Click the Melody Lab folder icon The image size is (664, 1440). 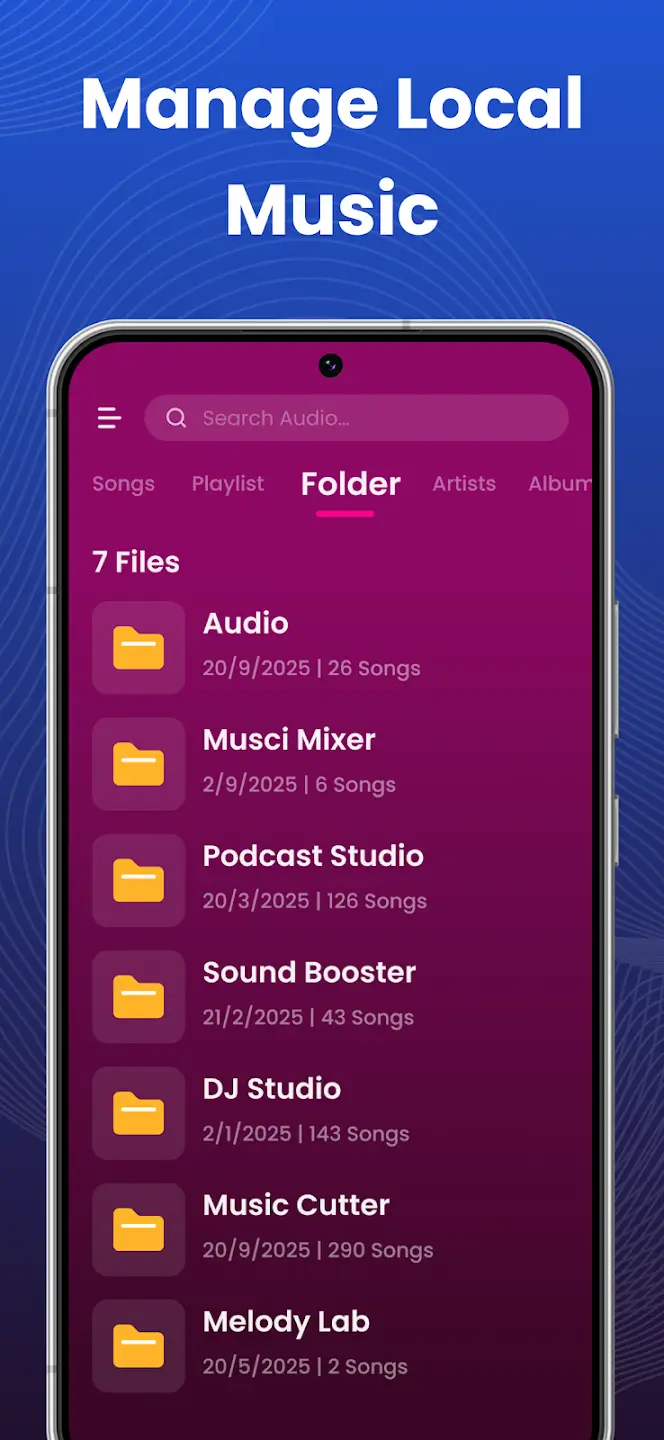point(138,1346)
